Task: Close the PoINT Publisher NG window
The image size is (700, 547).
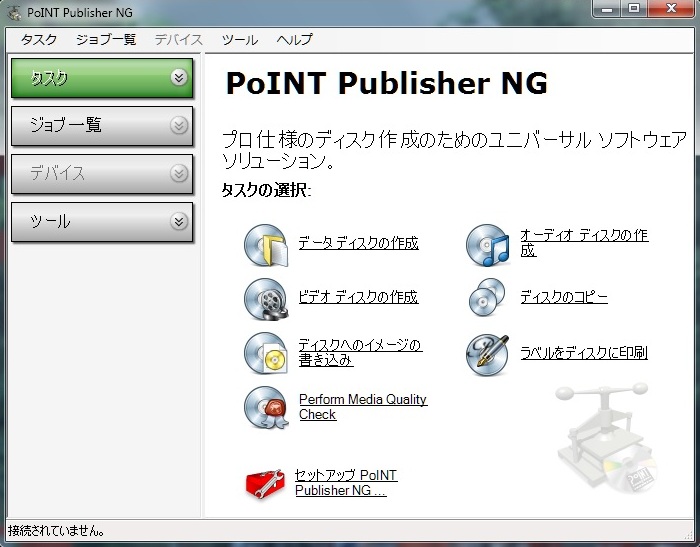Action: click(x=671, y=8)
